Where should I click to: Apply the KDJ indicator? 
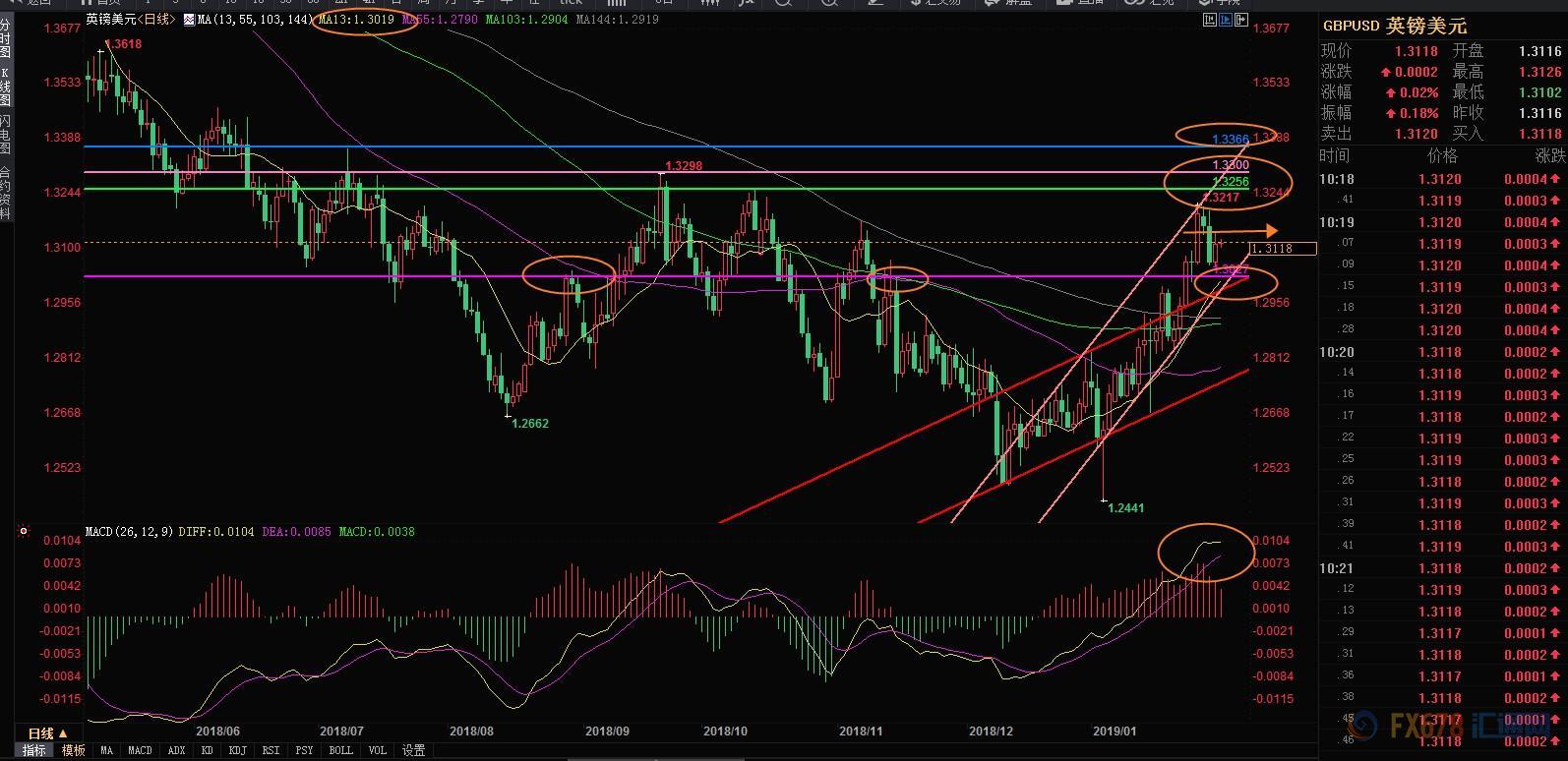(x=237, y=750)
